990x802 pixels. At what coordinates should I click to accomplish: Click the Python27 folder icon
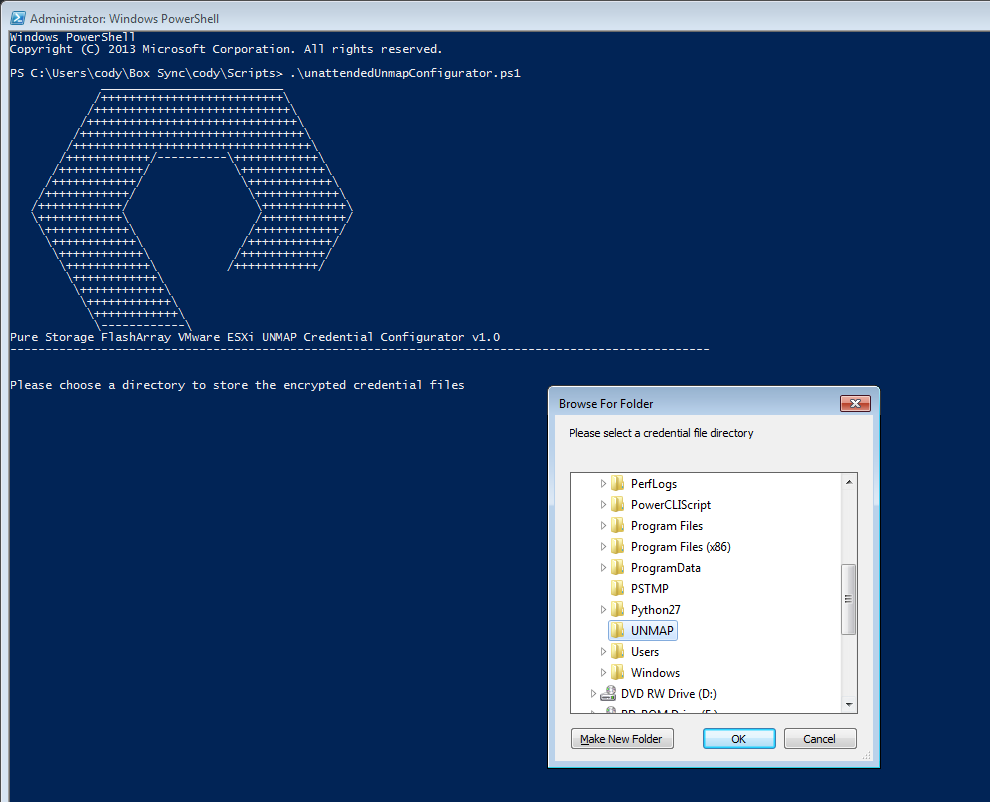click(617, 609)
